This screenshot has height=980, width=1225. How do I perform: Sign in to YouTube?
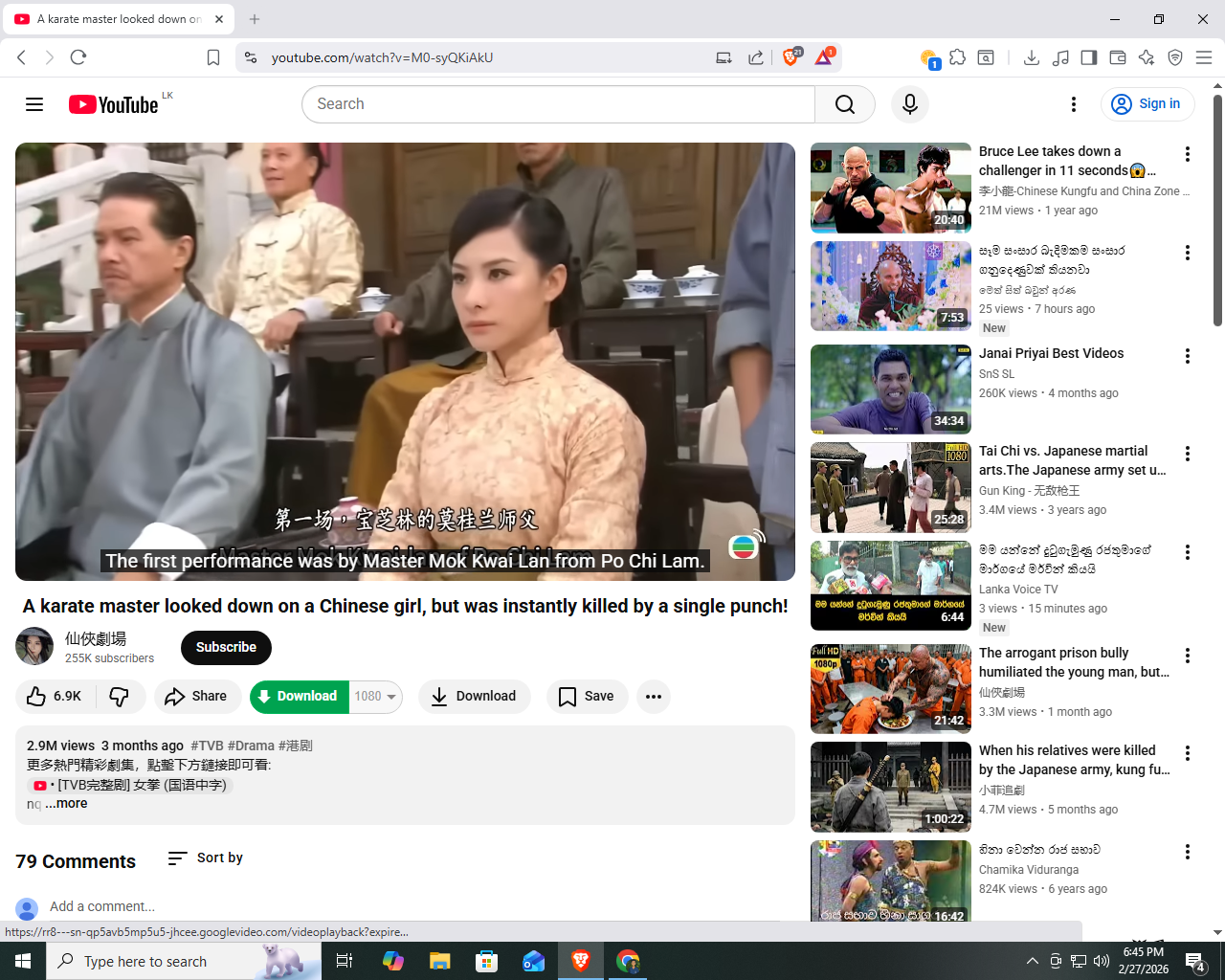point(1147,104)
